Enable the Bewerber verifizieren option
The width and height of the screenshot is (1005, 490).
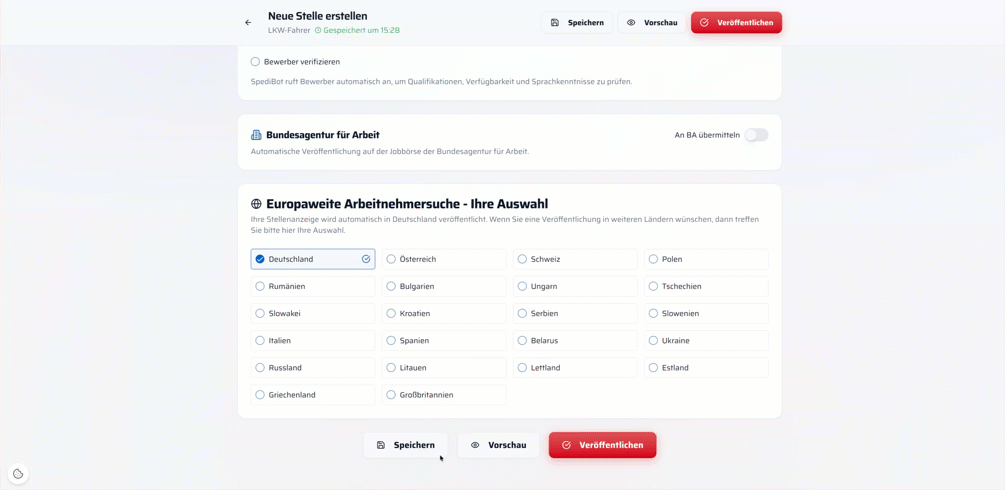coord(255,62)
